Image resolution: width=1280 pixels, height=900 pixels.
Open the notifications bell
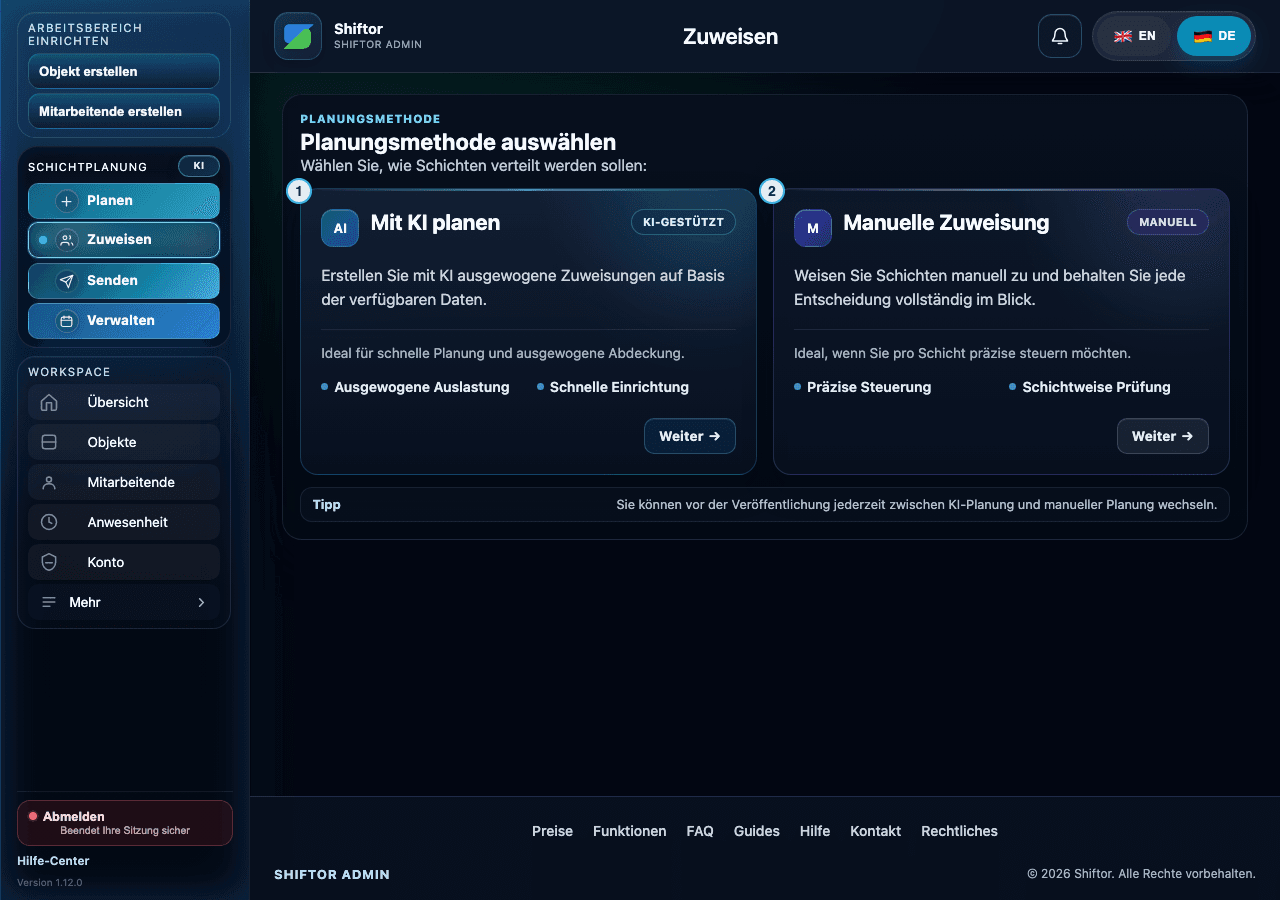[1060, 36]
